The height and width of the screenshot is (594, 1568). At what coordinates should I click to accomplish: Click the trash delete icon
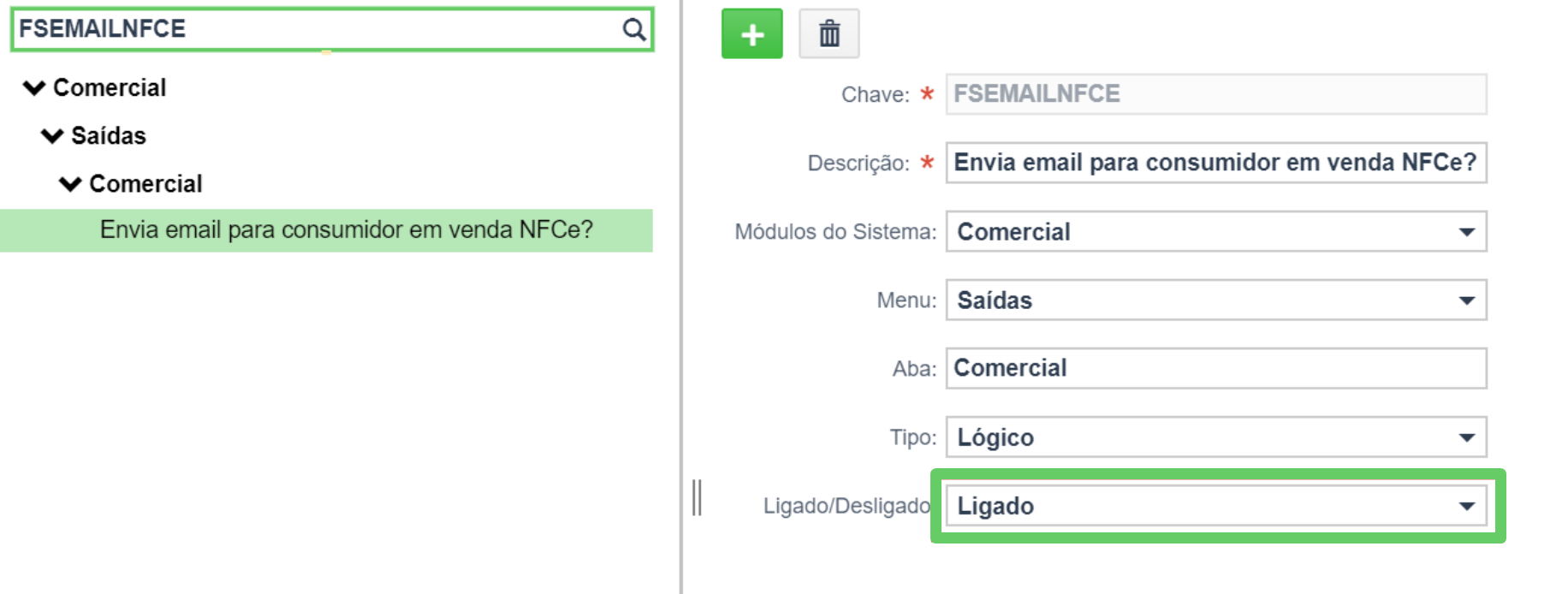(x=829, y=34)
